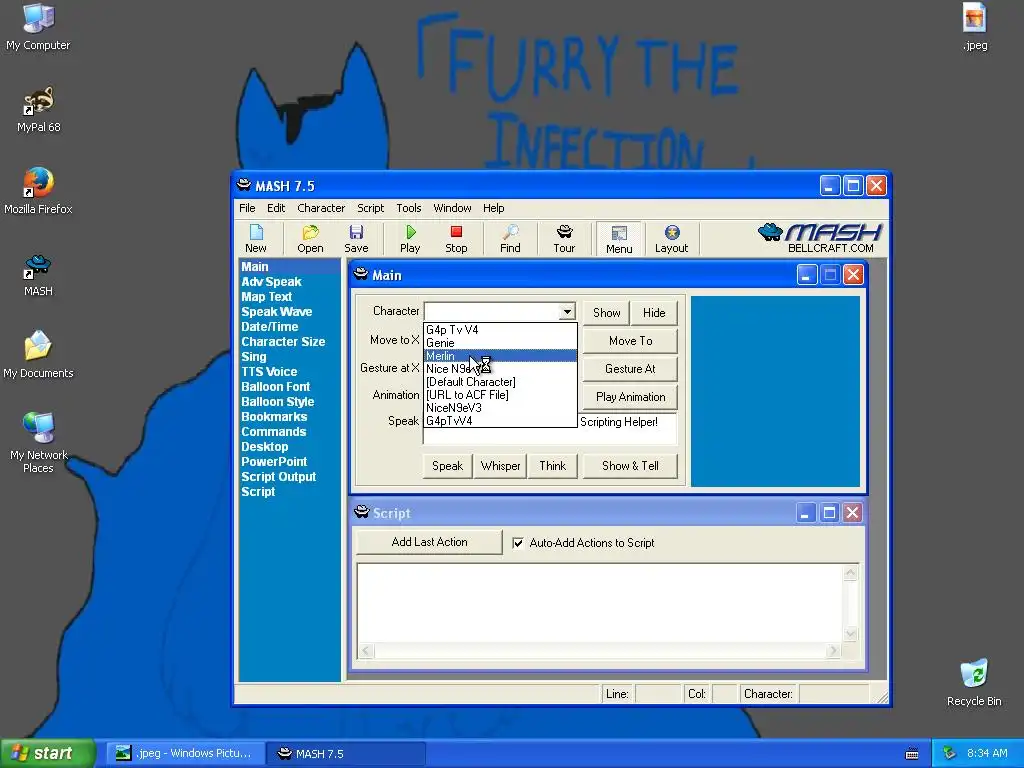Open the Find magnifier tool
This screenshot has height=768, width=1024.
(x=510, y=238)
